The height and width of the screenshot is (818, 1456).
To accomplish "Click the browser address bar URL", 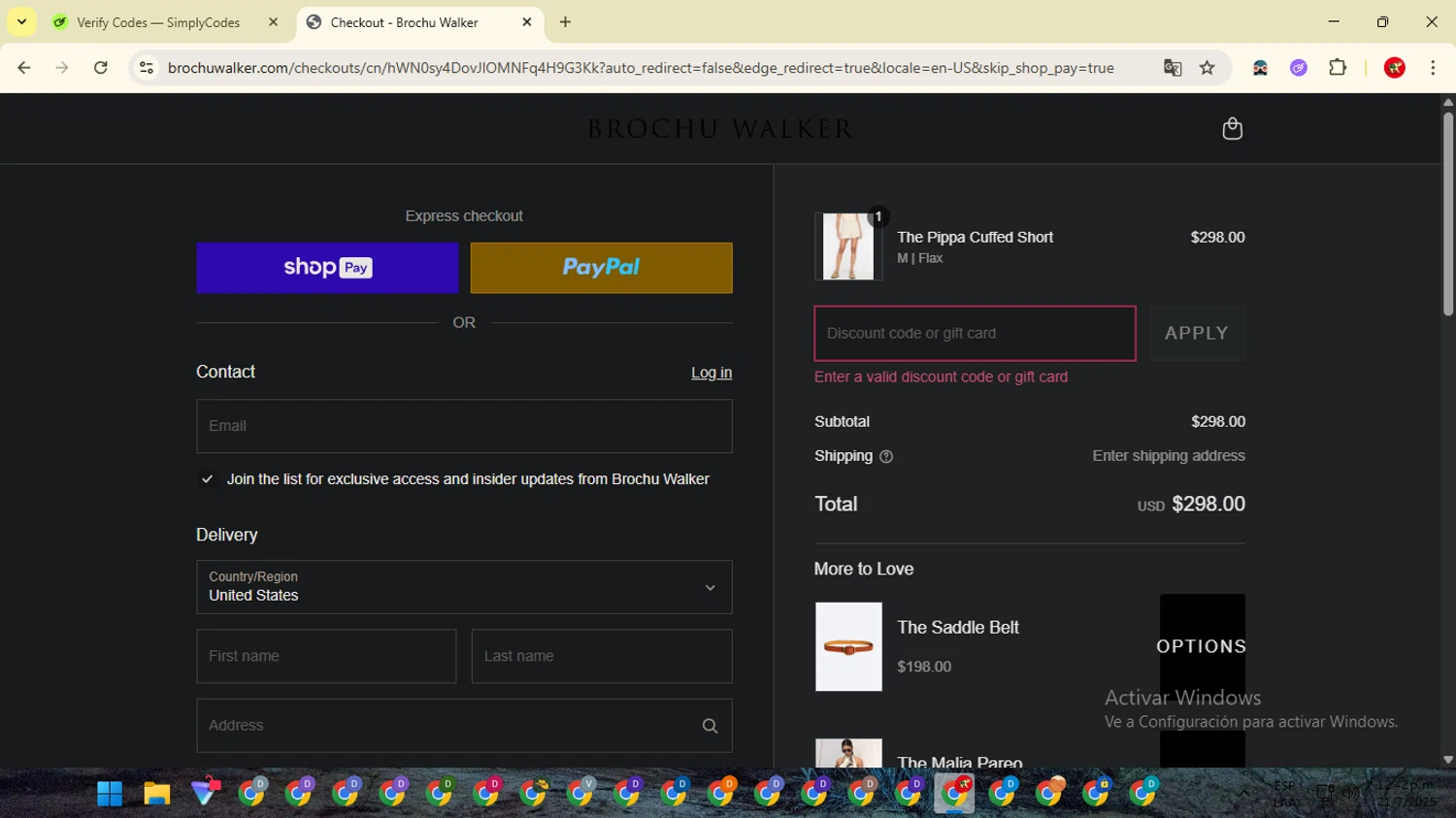I will 641,68.
